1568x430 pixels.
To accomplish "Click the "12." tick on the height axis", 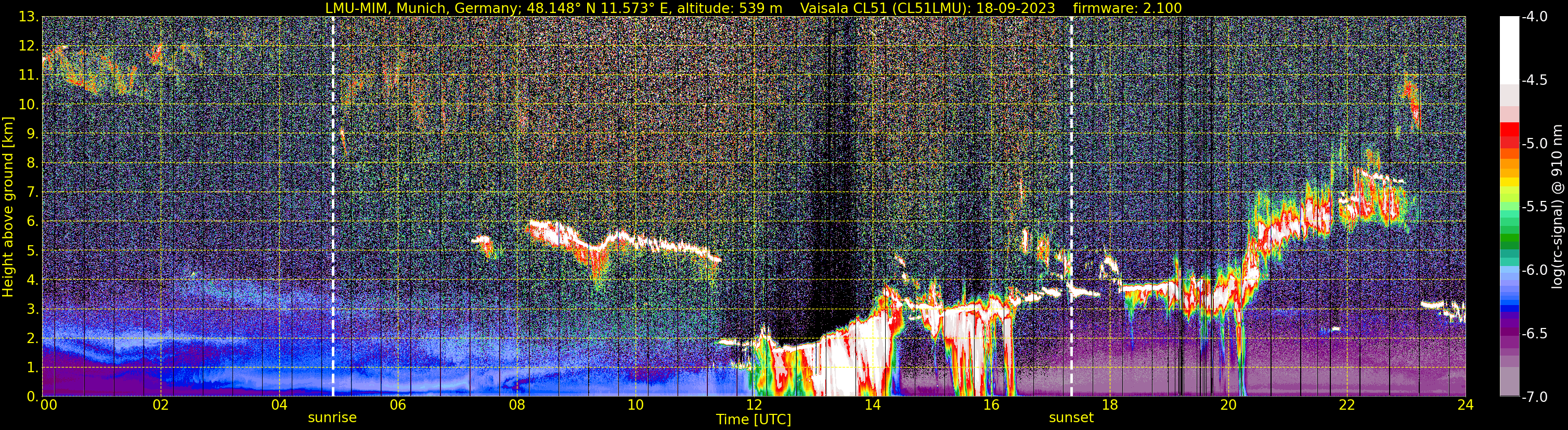I will tap(29, 46).
